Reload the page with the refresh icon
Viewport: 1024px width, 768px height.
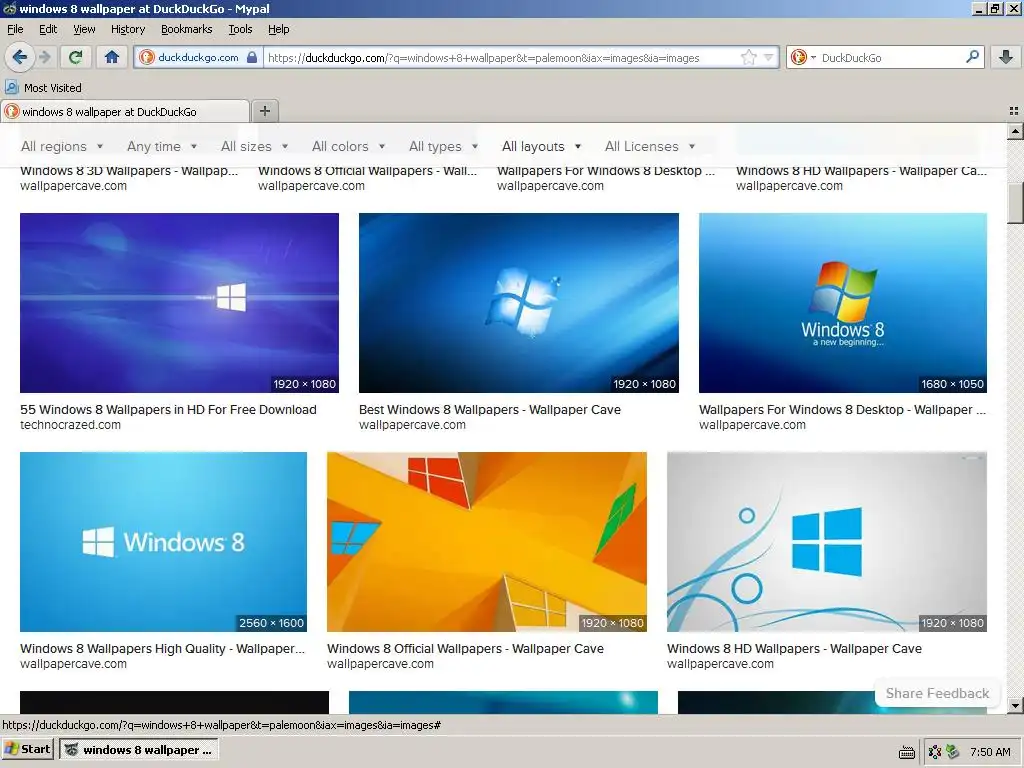pyautogui.click(x=75, y=57)
